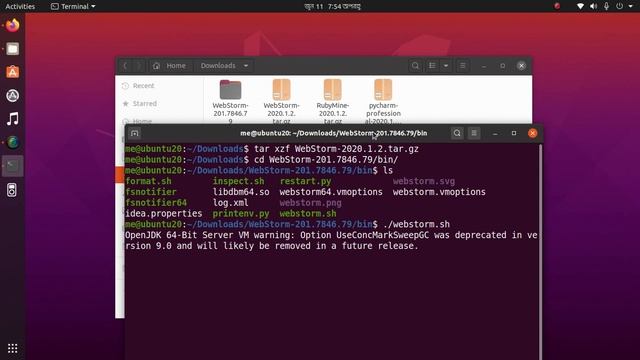Screen dimensions: 640x360
Task: Click 'webstorm.sh' in the ls output
Action: [x=308, y=213]
